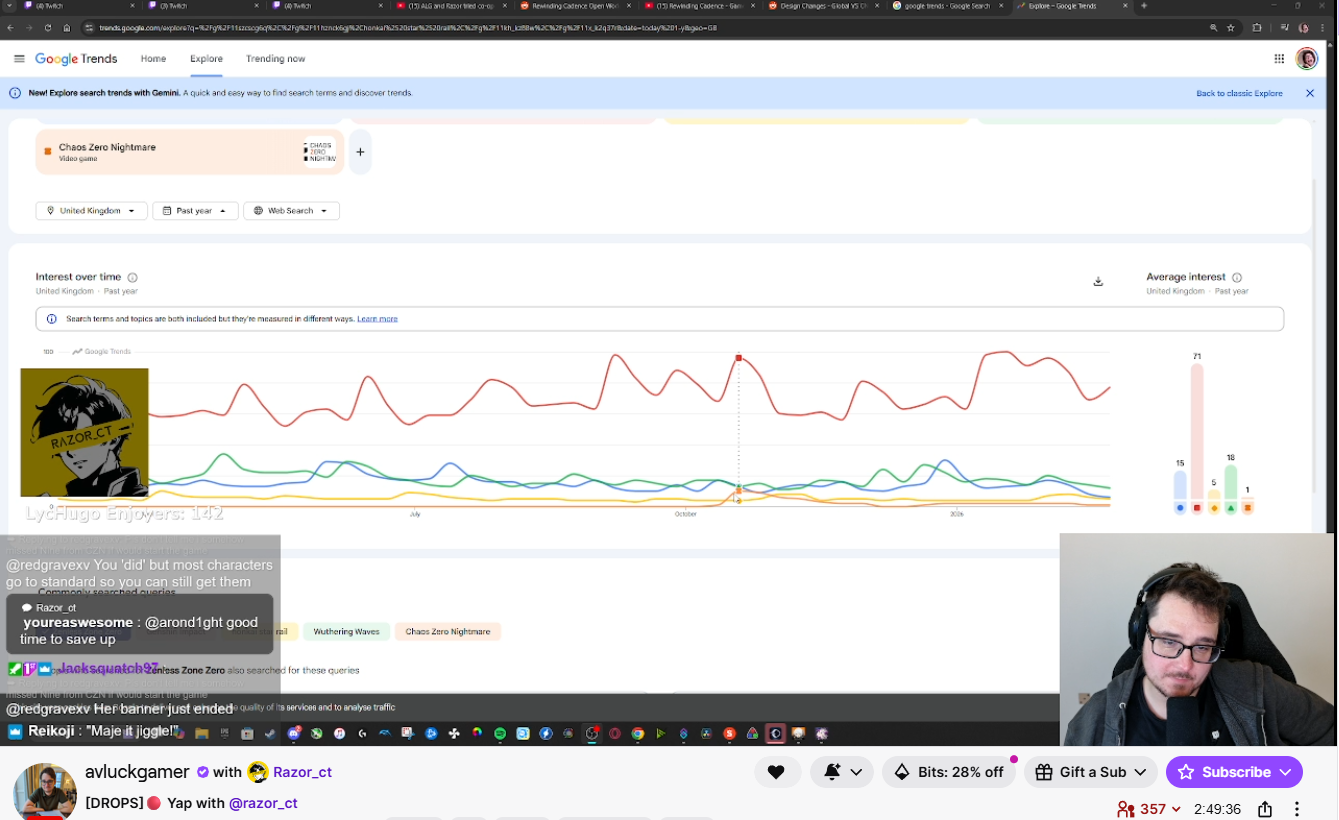The image size is (1339, 820).
Task: Click the info icon on the Gemini banner
Action: tap(15, 93)
